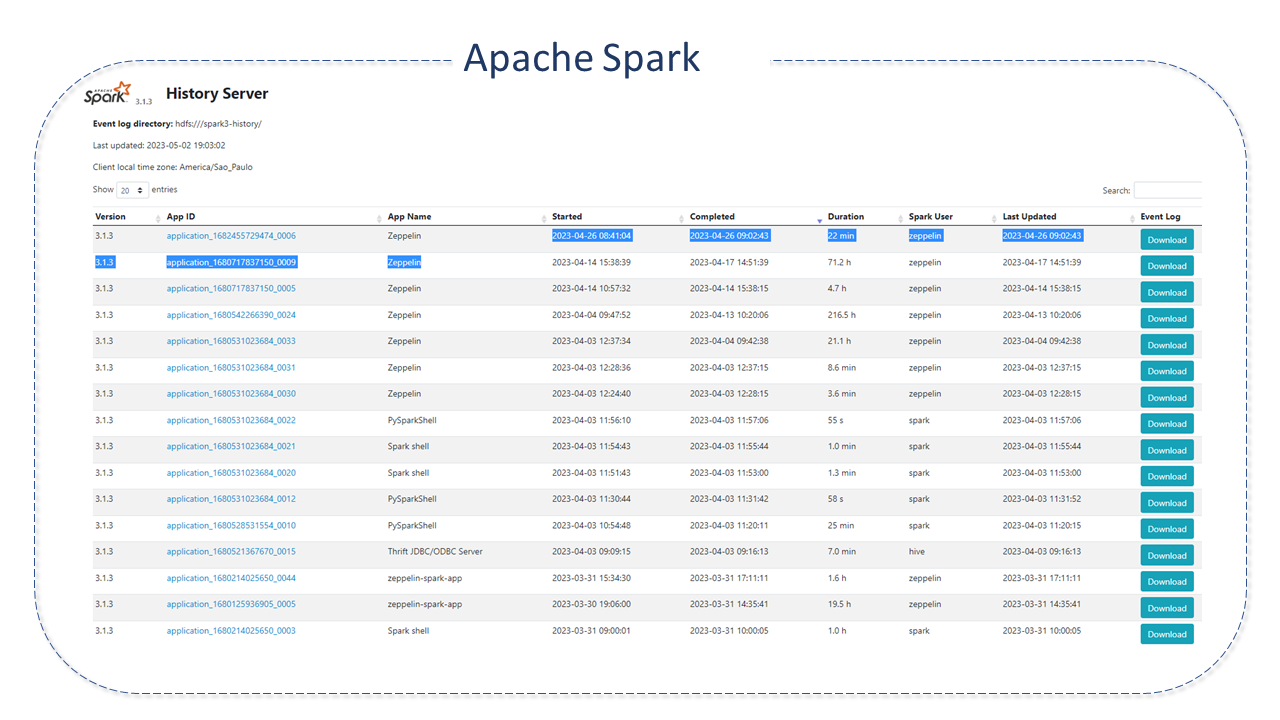
Task: Open application_1680531023684_0012 link
Action: tap(231, 499)
